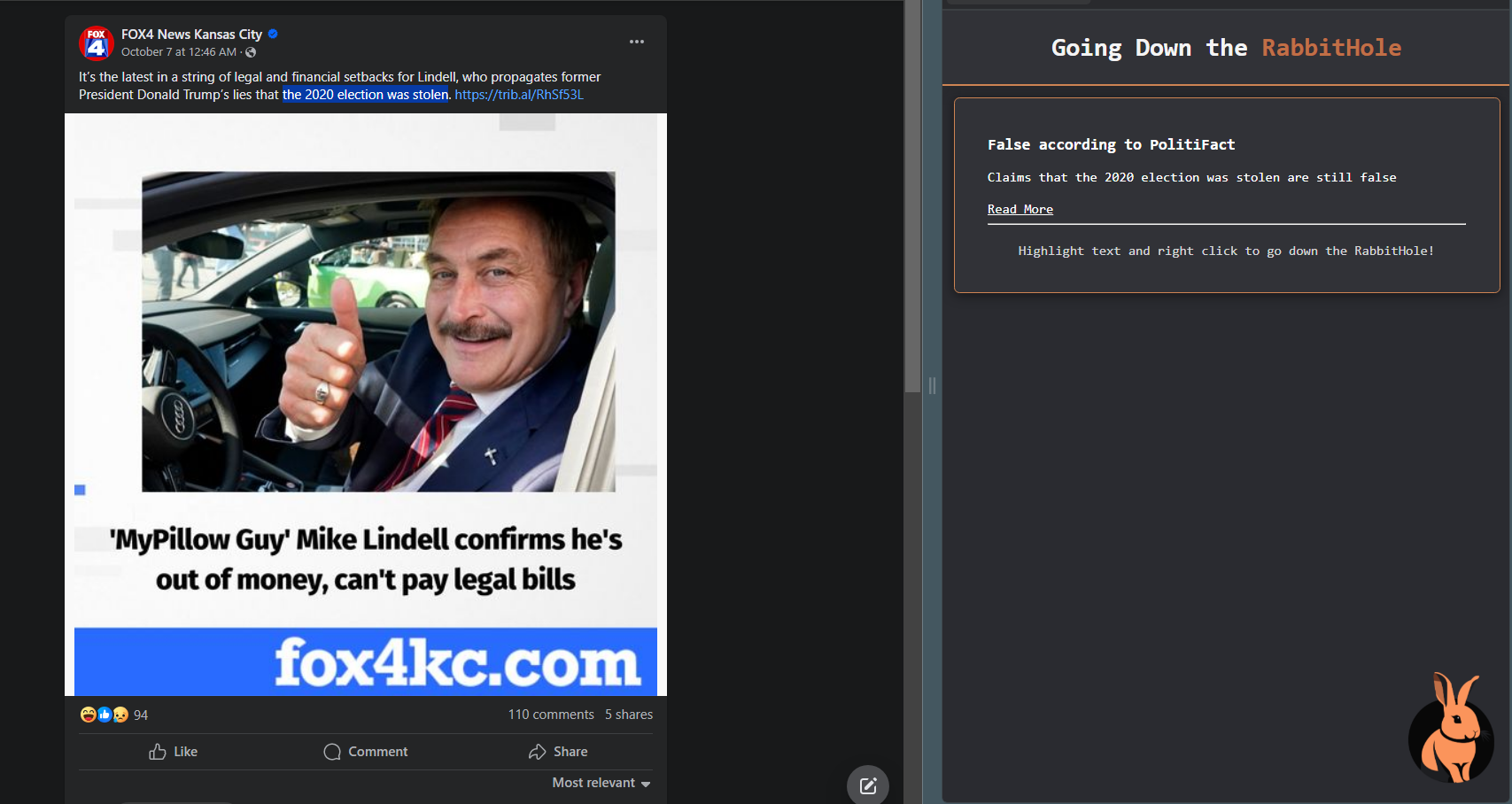Click the fox4kc.com banner

click(366, 661)
